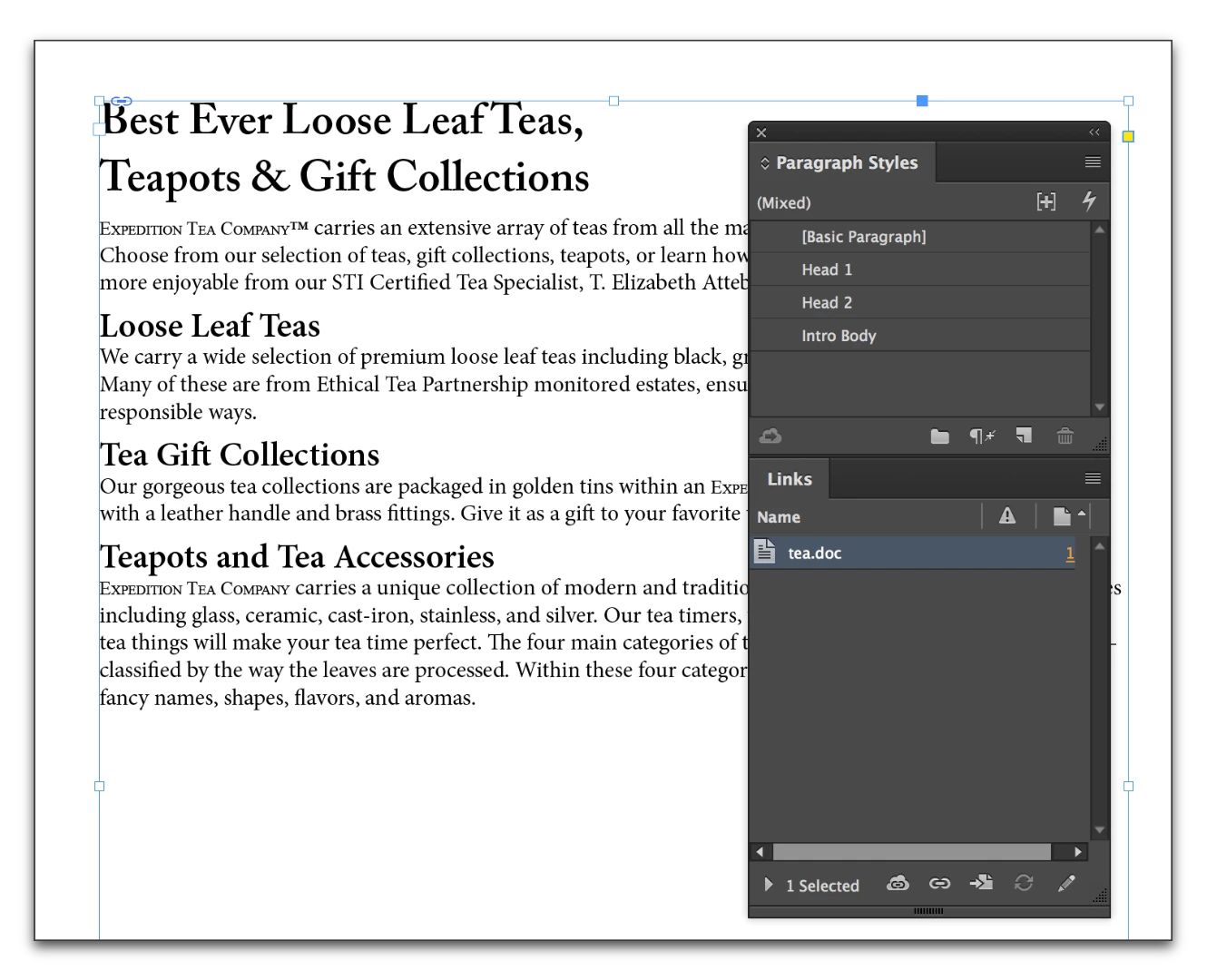Switch to the Paragraph Styles tab

click(846, 163)
